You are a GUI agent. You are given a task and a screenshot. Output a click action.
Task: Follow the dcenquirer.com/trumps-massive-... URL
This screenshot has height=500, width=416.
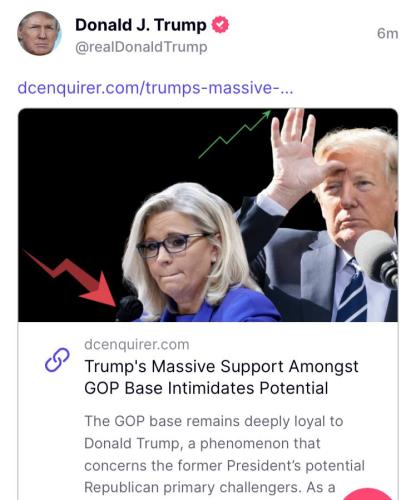coord(155,88)
